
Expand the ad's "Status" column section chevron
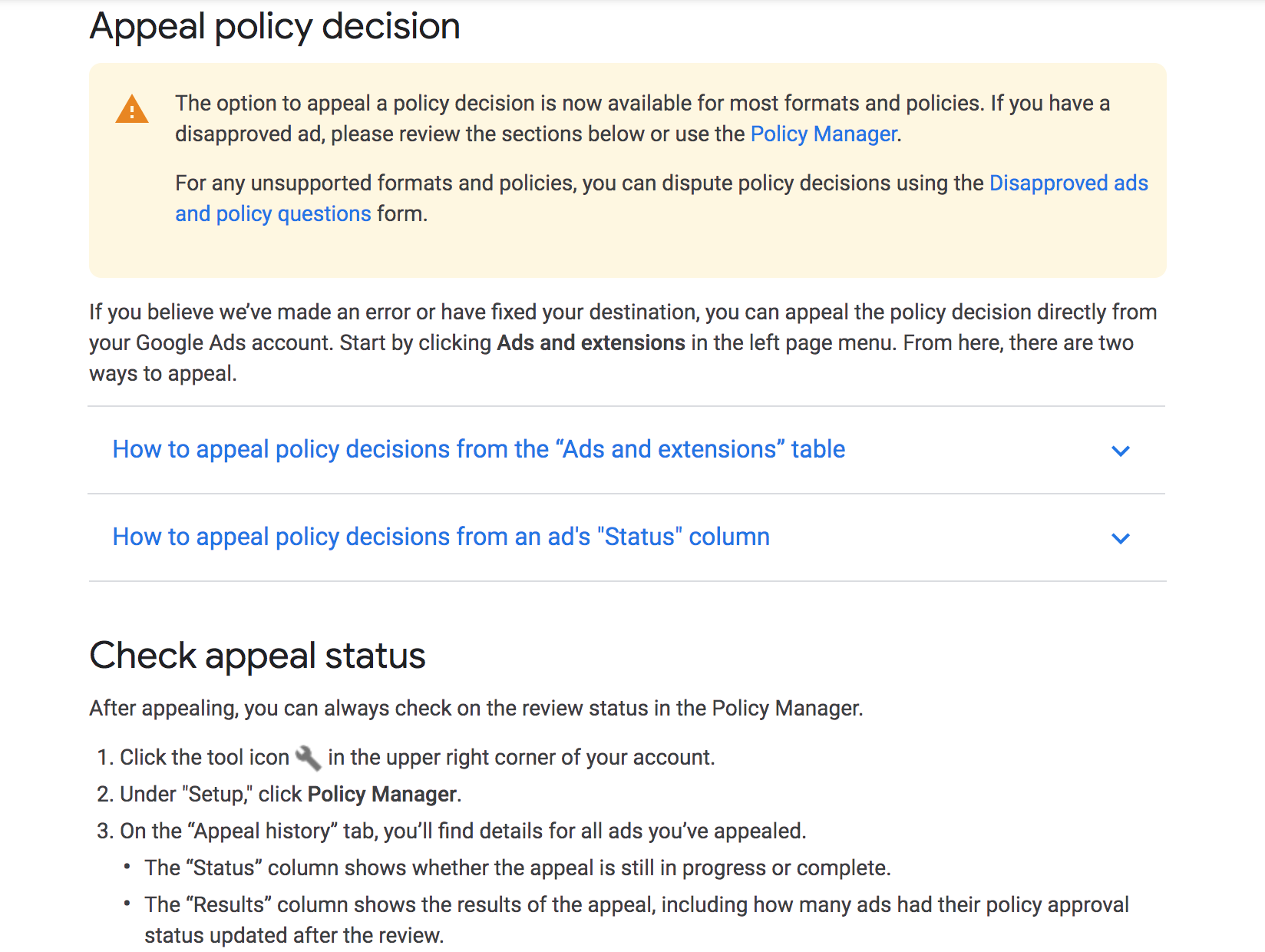coord(1121,538)
